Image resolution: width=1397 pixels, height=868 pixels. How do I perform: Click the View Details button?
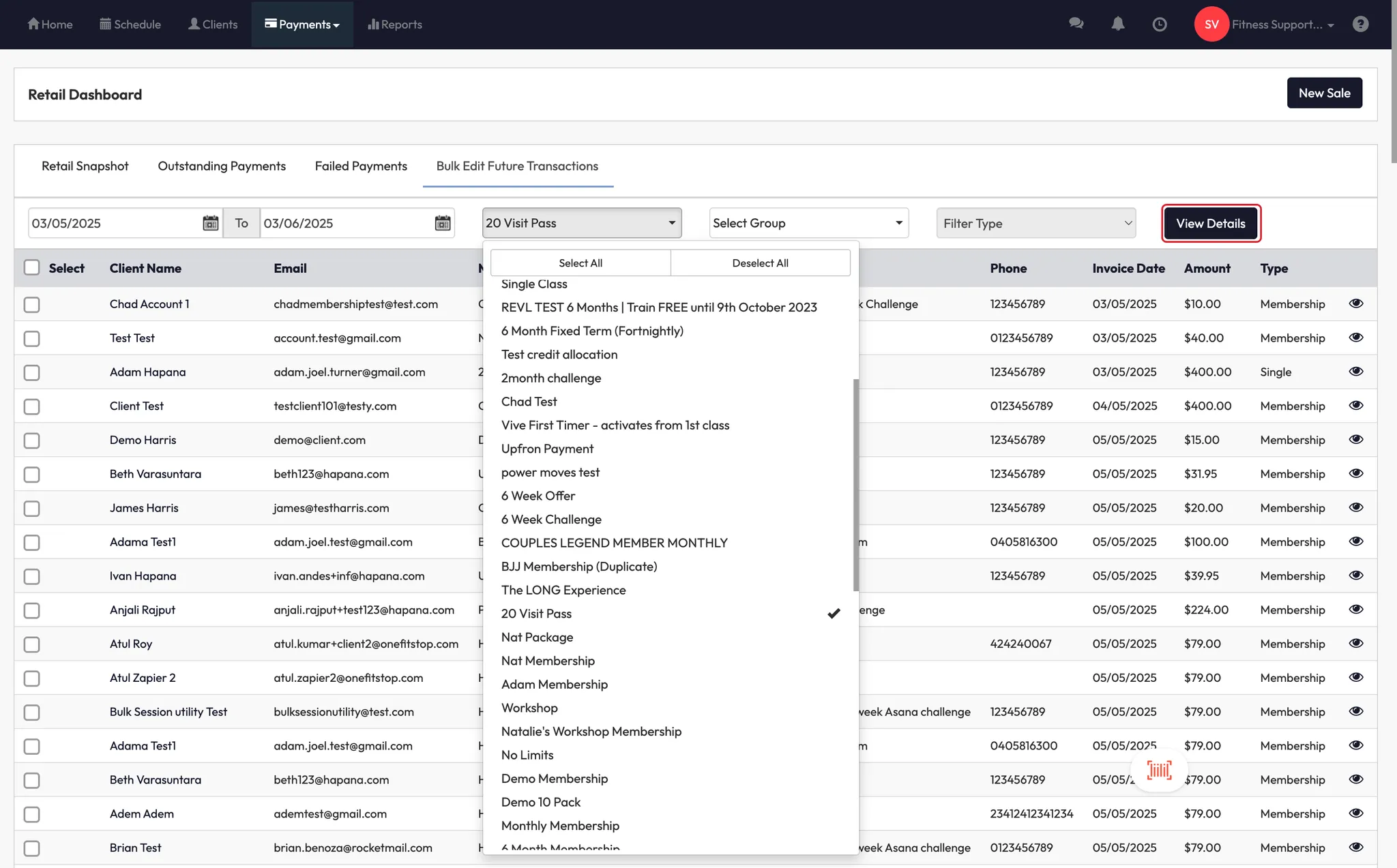coord(1210,223)
